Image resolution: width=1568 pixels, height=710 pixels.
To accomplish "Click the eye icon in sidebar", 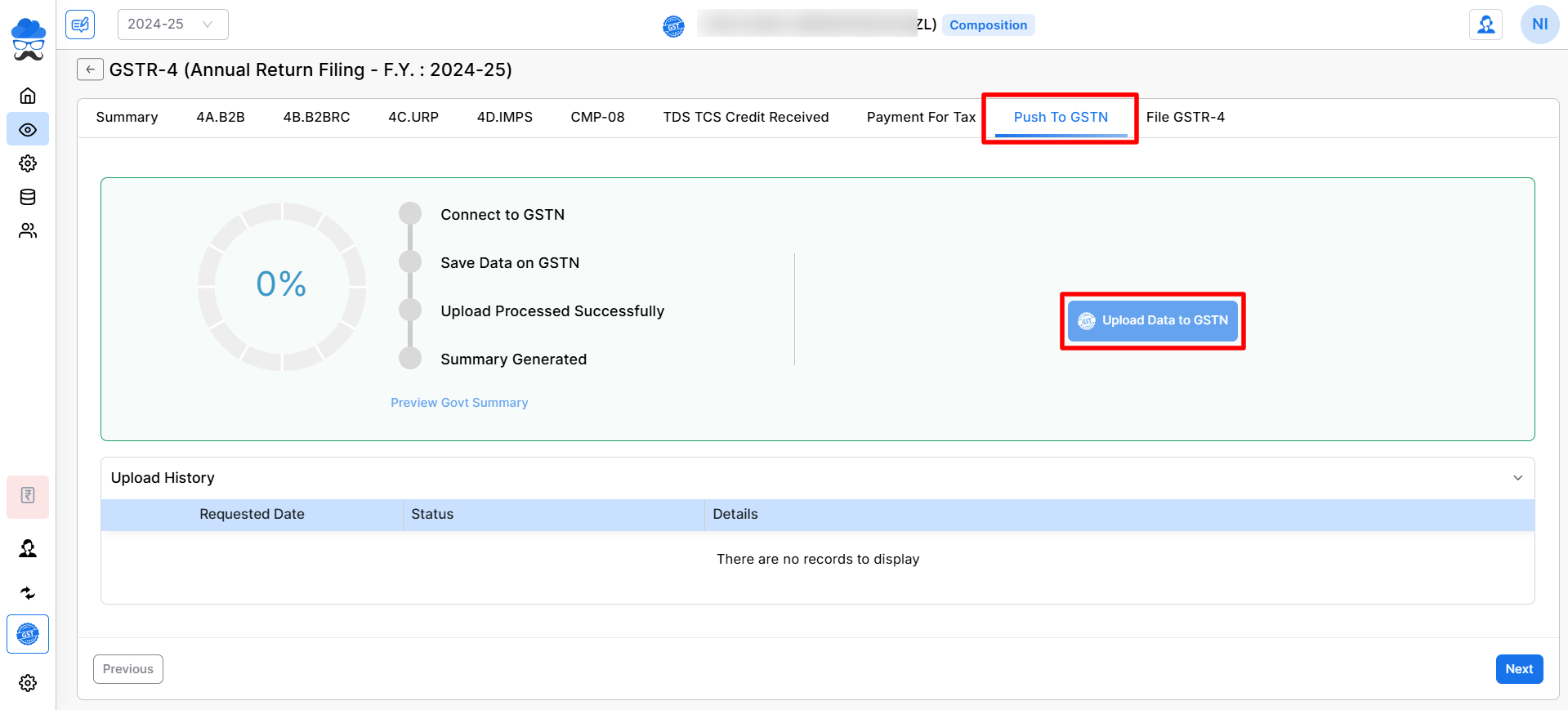I will coord(28,130).
